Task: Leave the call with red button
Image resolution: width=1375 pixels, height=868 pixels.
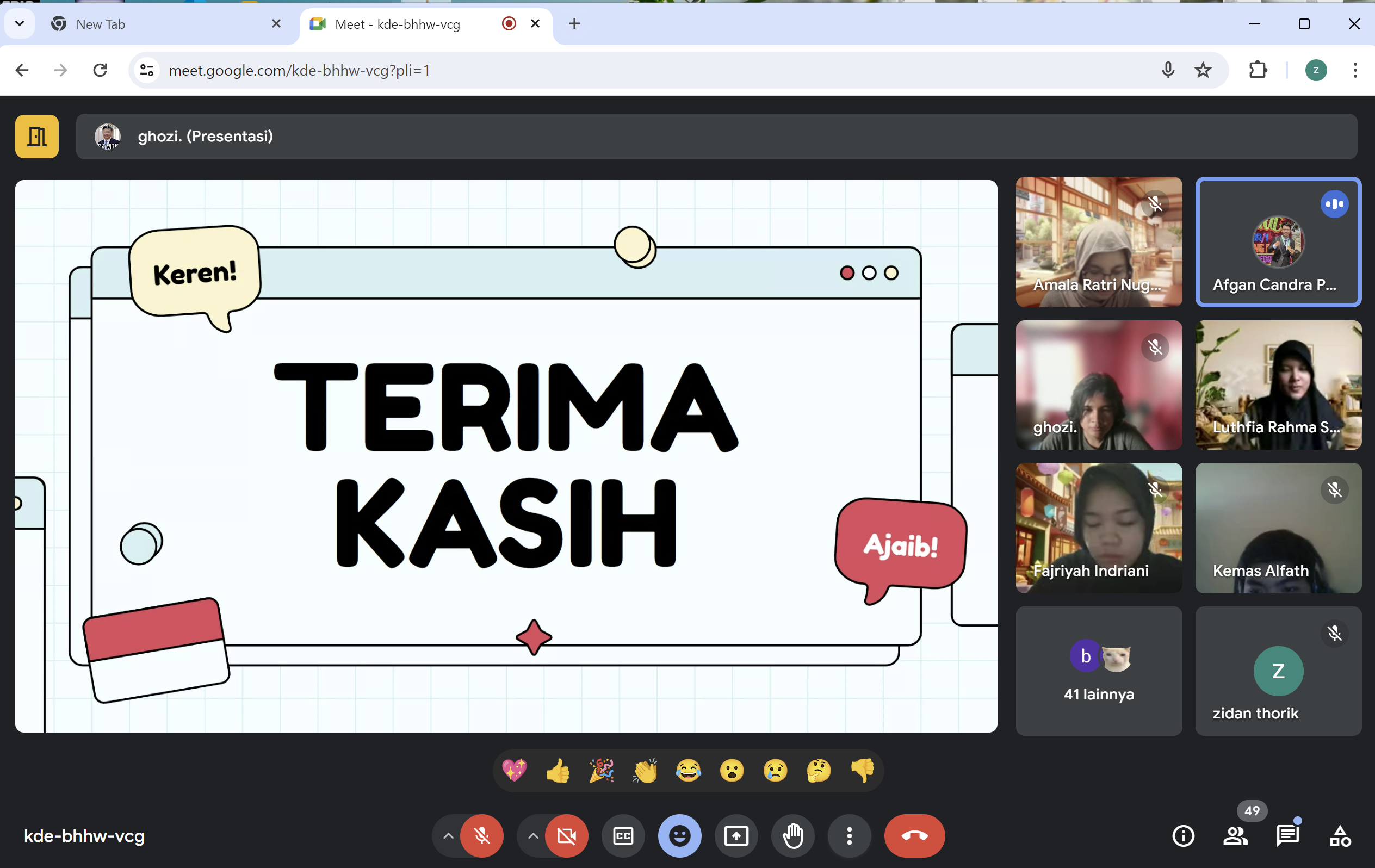Action: click(x=914, y=836)
